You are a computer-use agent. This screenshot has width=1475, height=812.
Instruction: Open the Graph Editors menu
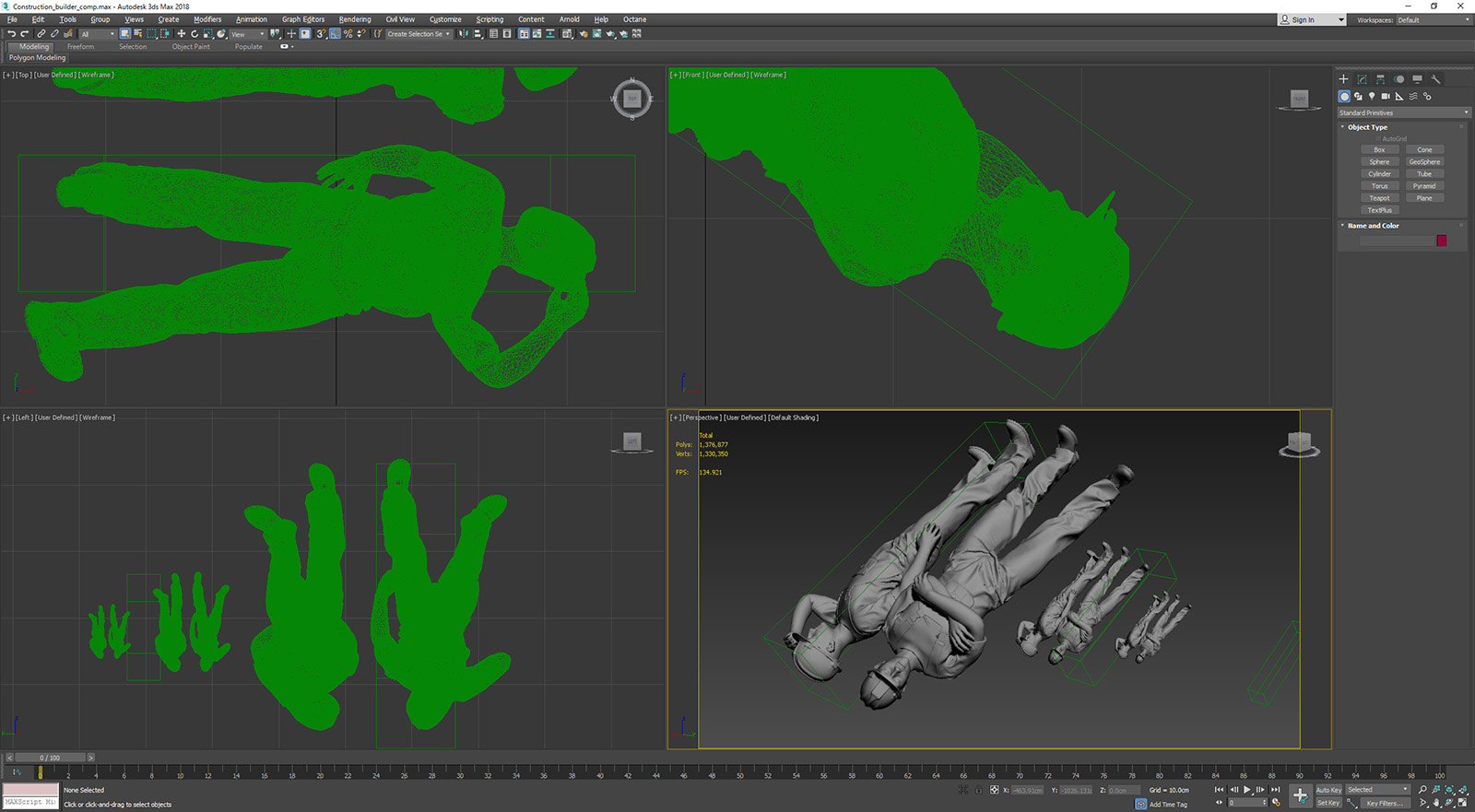tap(303, 19)
